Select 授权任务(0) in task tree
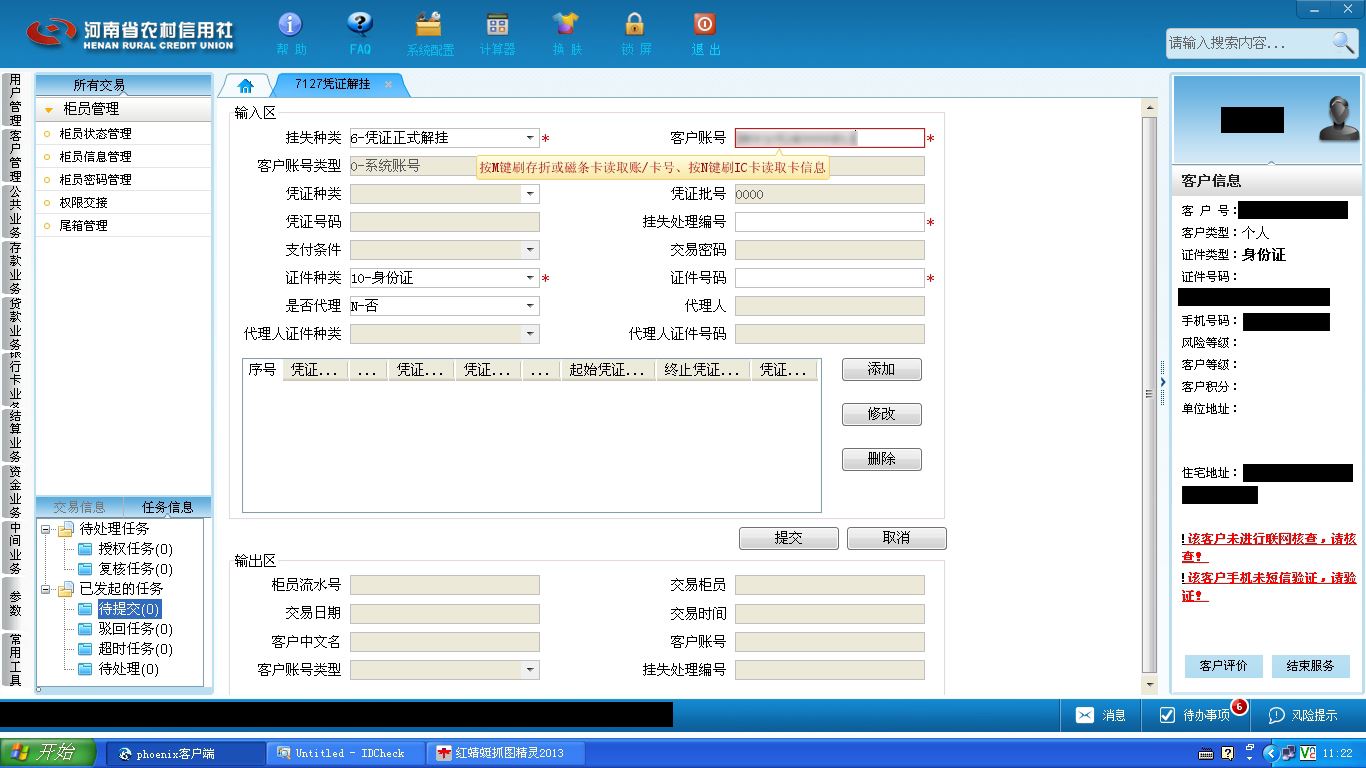Screen dimensions: 1366x768 pos(135,549)
